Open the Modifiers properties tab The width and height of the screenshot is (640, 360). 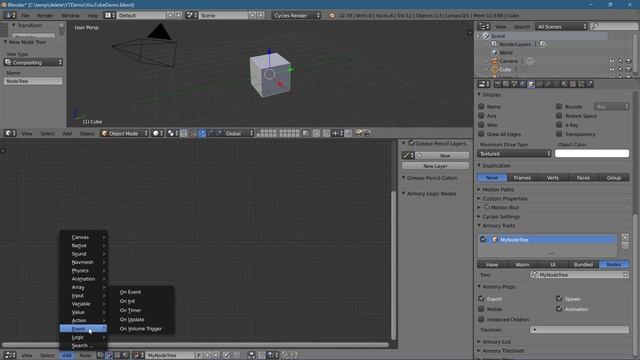pyautogui.click(x=548, y=84)
